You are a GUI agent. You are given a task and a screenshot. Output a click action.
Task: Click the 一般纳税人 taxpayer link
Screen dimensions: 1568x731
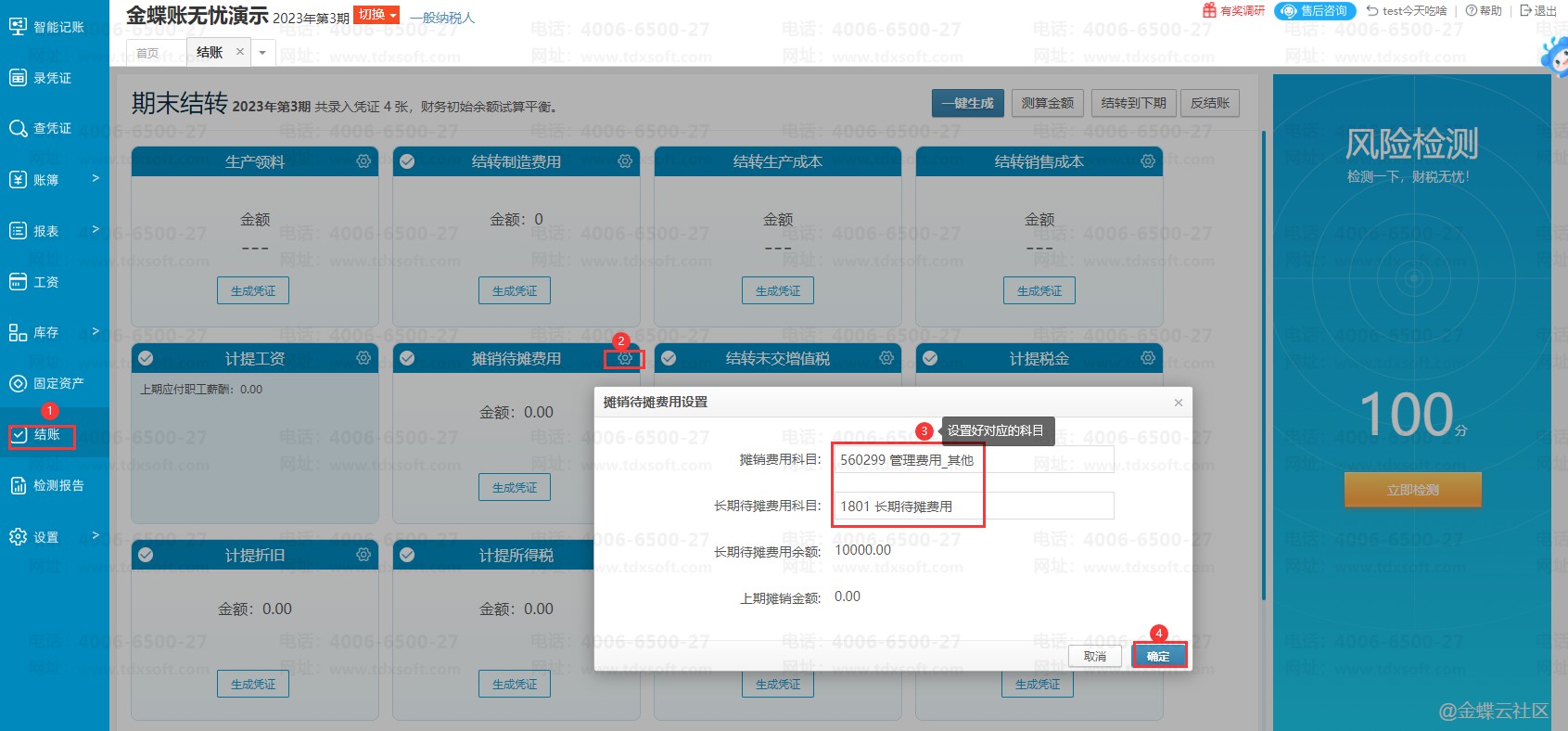click(x=442, y=18)
